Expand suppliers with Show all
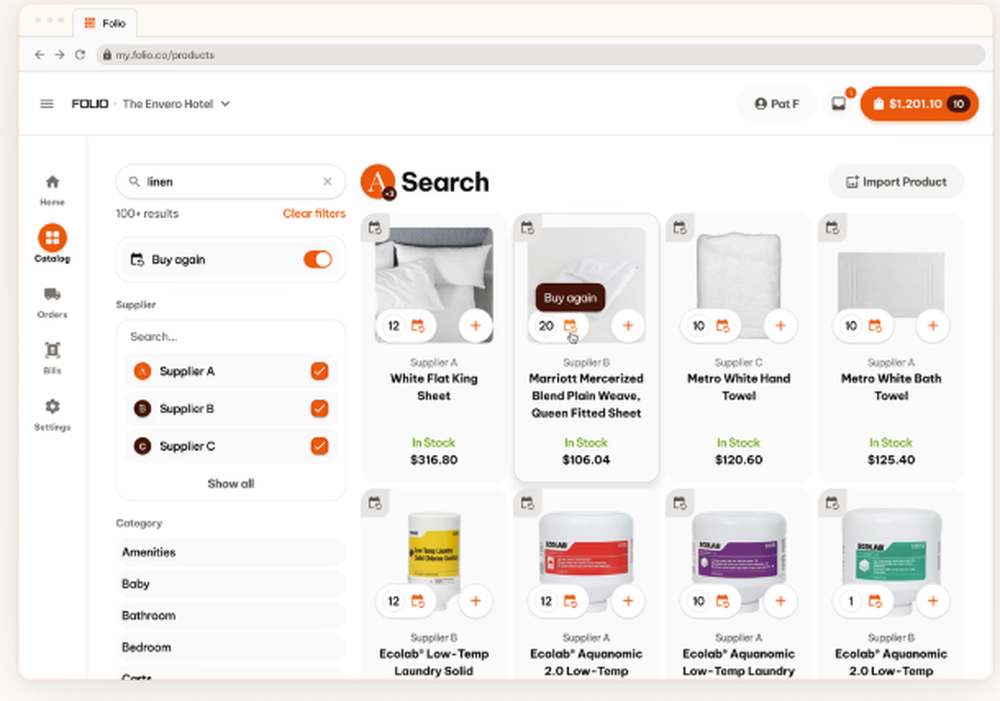1000x701 pixels. [x=231, y=483]
